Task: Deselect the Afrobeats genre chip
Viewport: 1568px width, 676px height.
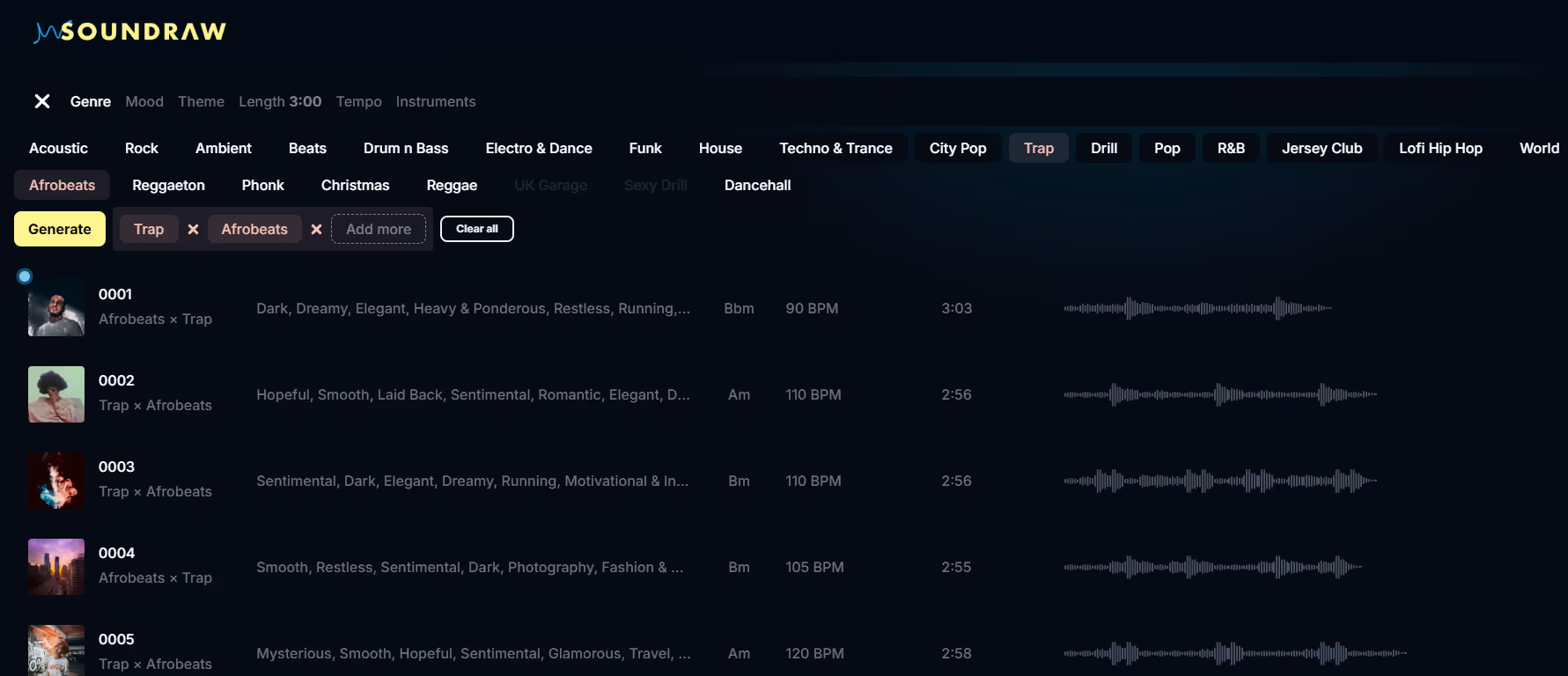Action: click(x=62, y=185)
